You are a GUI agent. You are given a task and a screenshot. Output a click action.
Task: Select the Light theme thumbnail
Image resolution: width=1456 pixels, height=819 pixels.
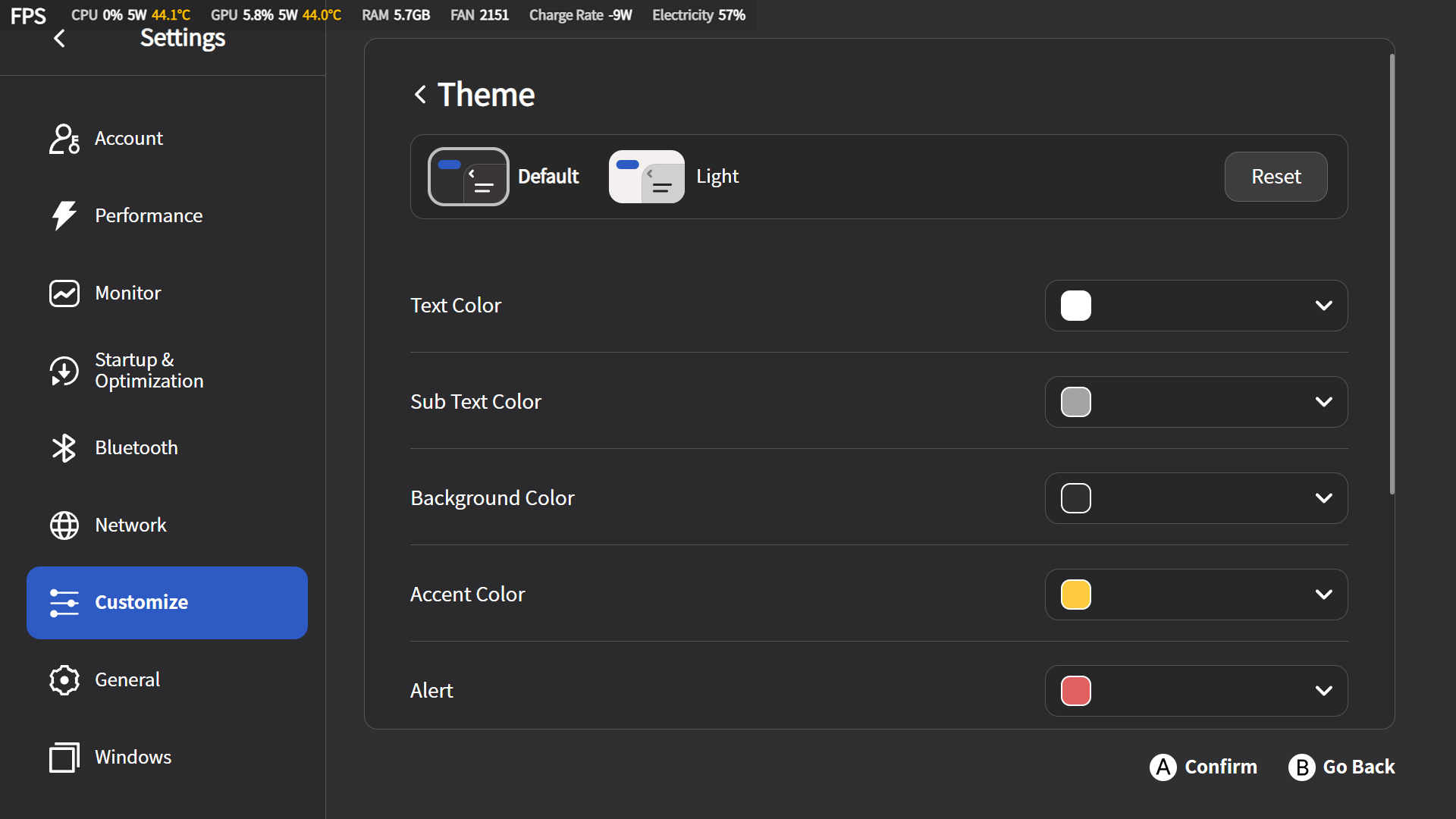click(646, 177)
